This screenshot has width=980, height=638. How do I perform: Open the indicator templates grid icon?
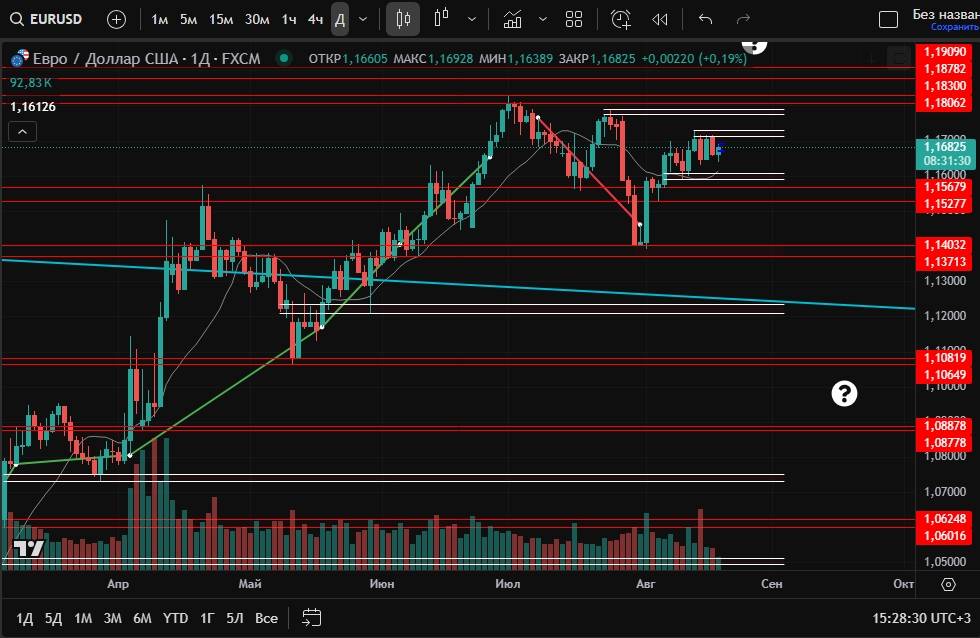pyautogui.click(x=574, y=19)
